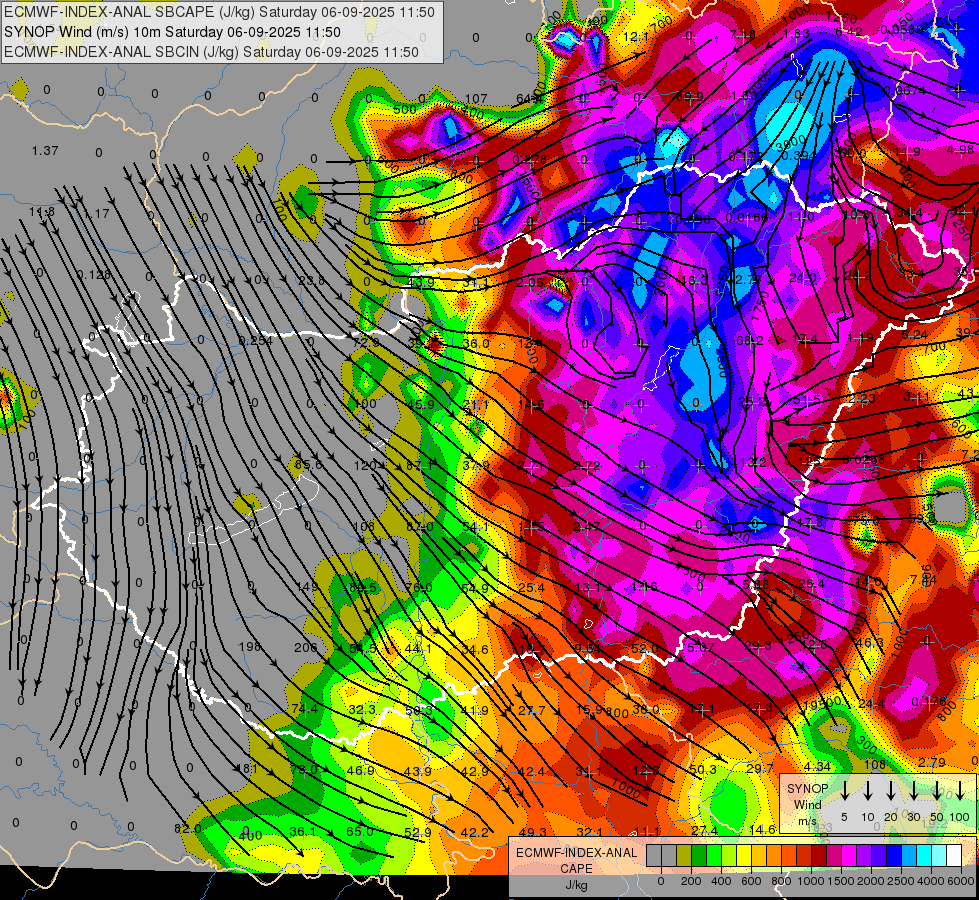
Task: Click the '4000' tick on the CAPE scale
Action: point(931,881)
